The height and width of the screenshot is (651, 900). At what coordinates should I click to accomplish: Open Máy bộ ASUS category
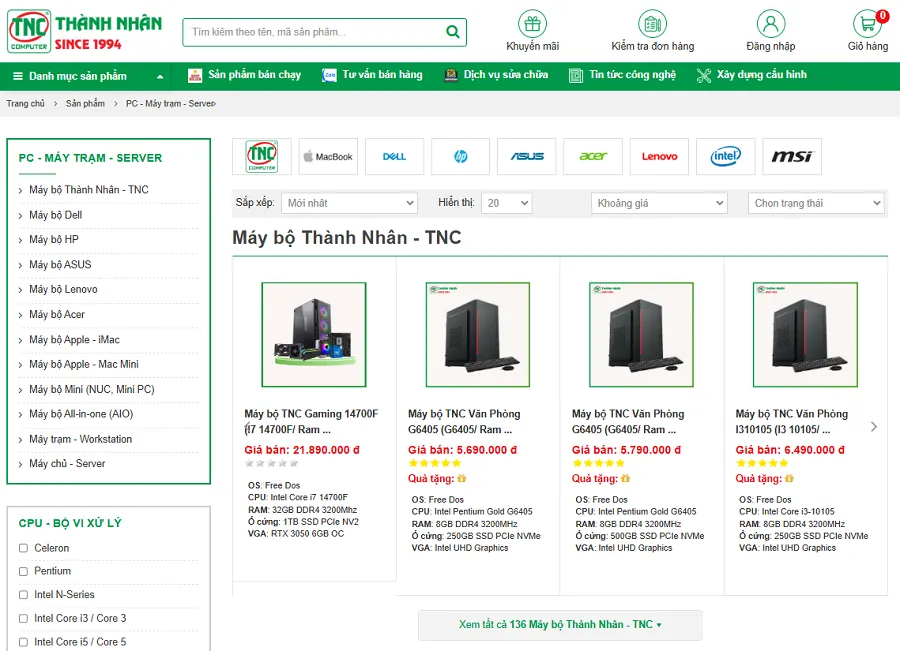click(60, 265)
